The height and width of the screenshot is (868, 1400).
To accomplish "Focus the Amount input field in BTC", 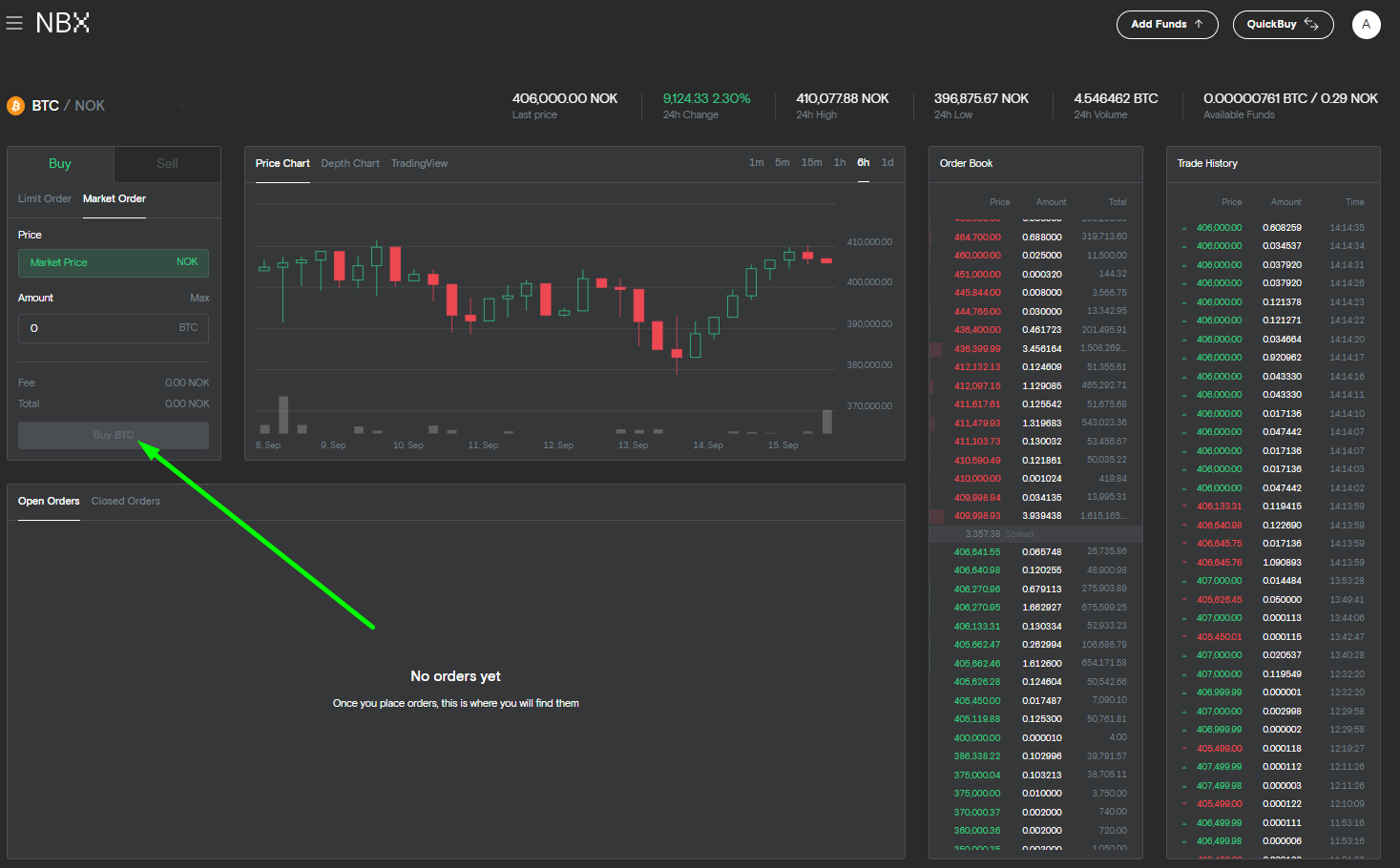I will [x=100, y=328].
